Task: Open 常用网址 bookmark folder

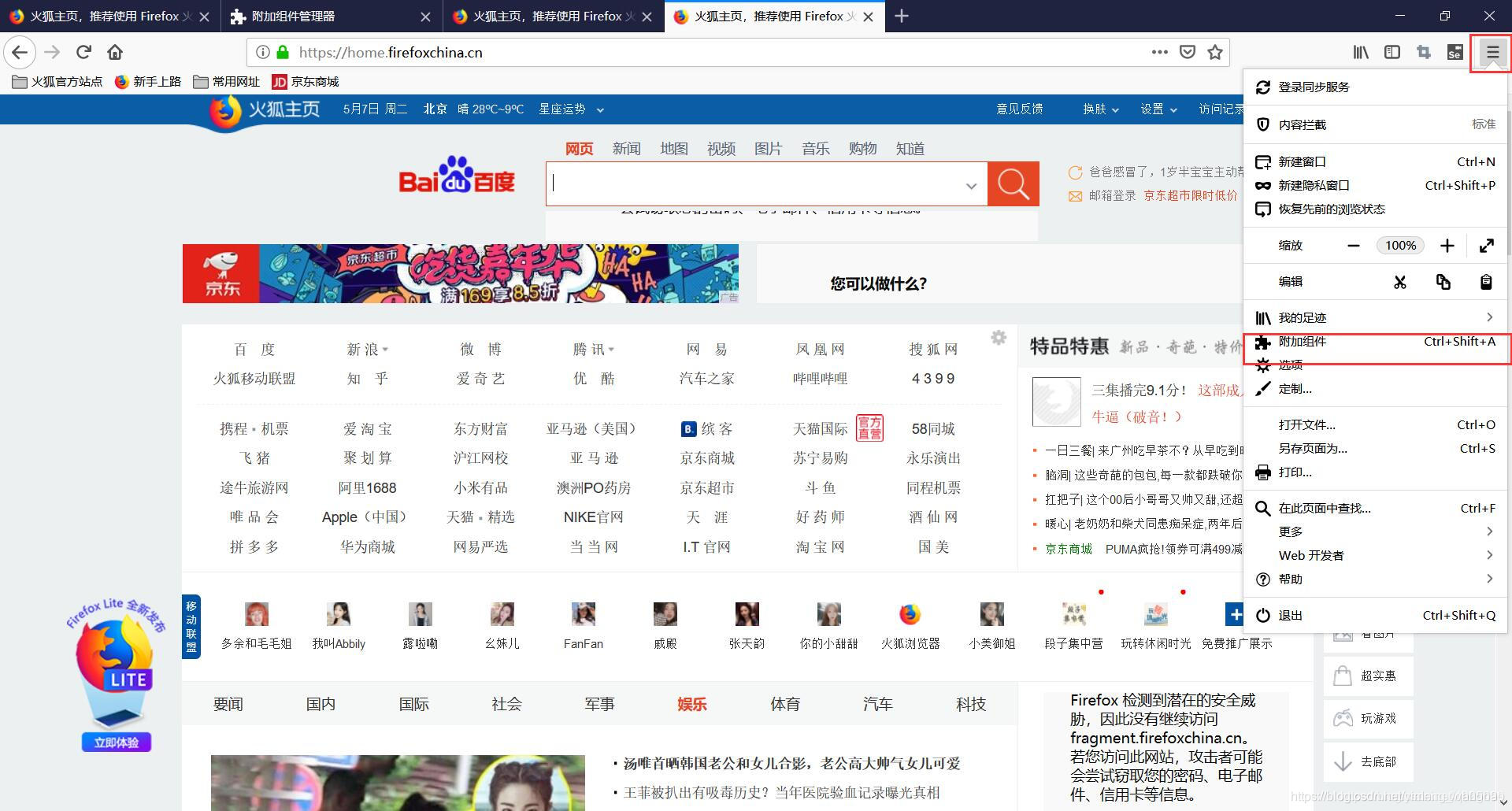Action: coord(227,82)
